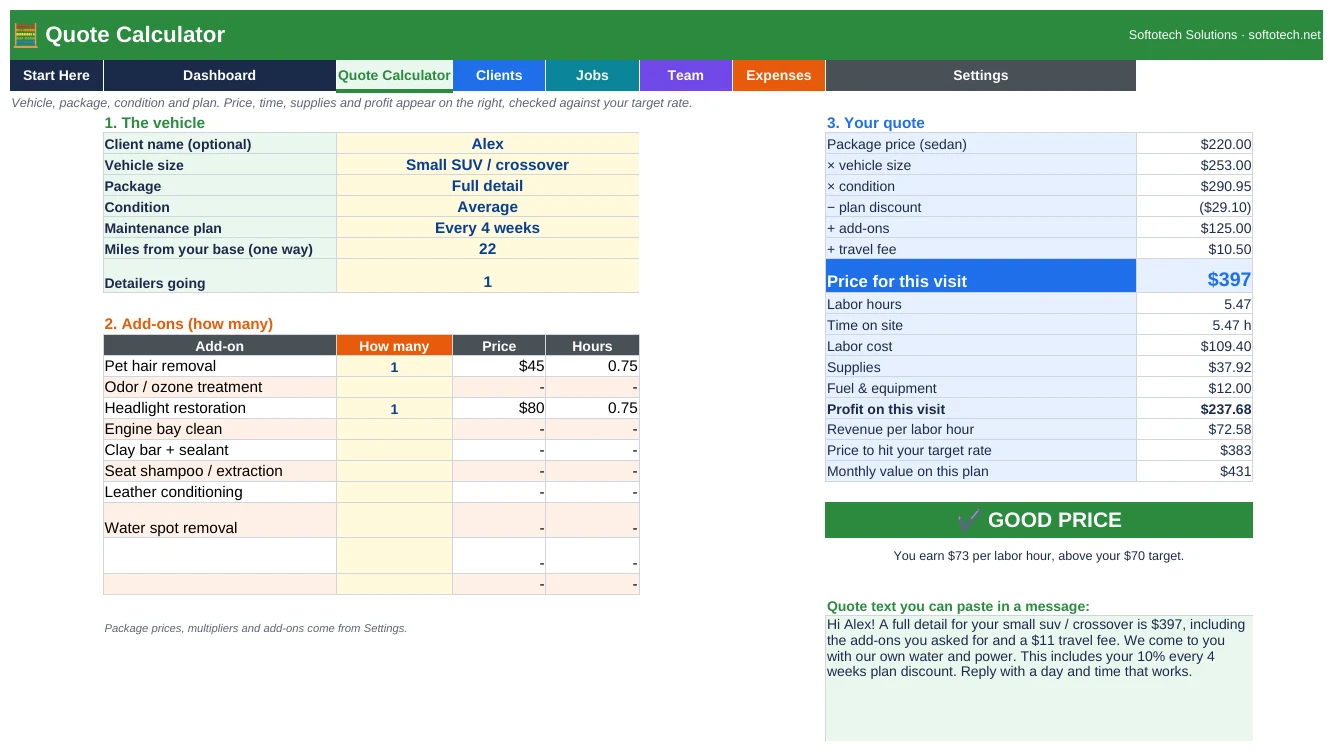Choose the Vehicle size cell 'Small SUV / crossover'
This screenshot has width=1333, height=752.
coord(487,165)
